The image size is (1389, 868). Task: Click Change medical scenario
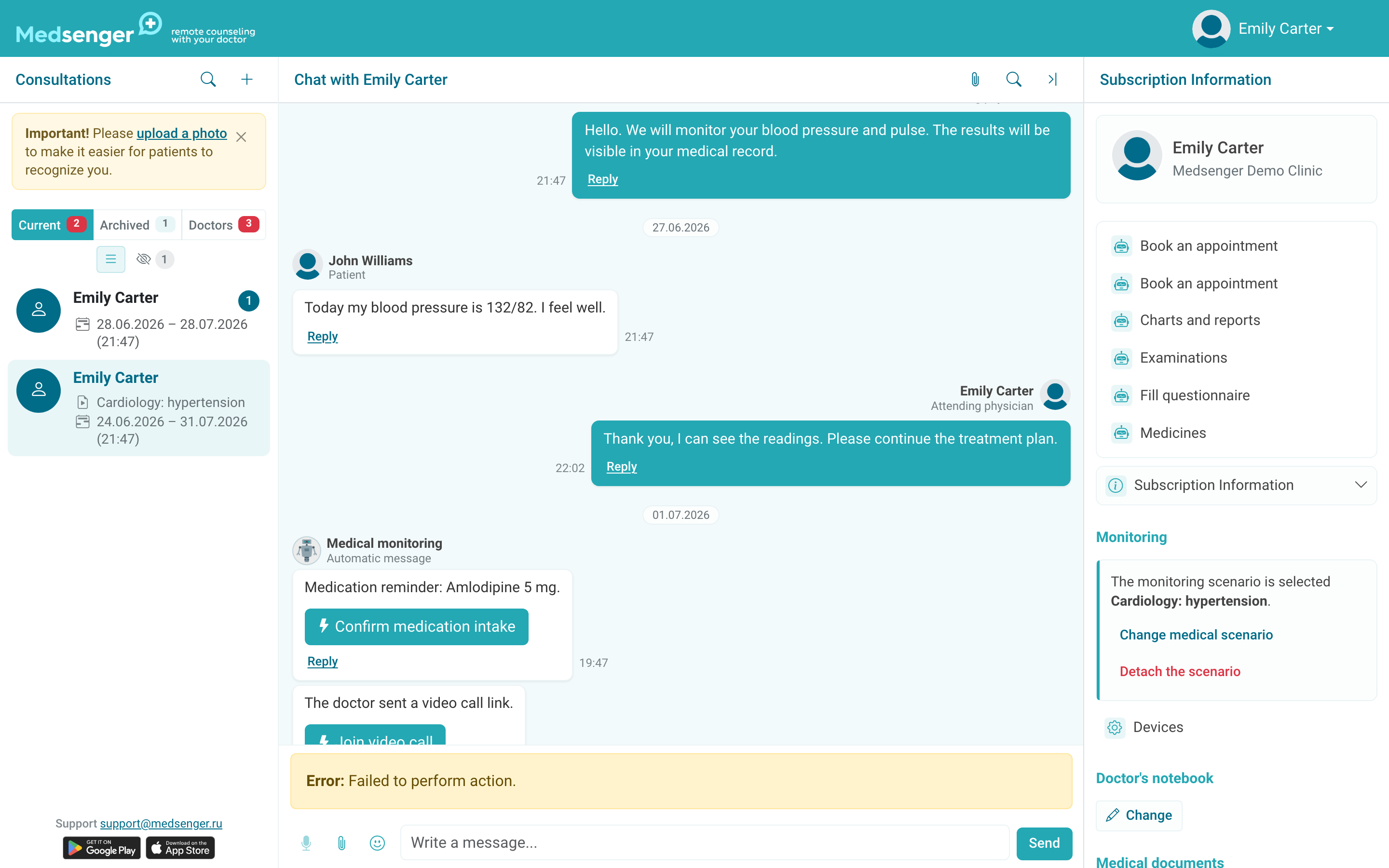tap(1196, 635)
